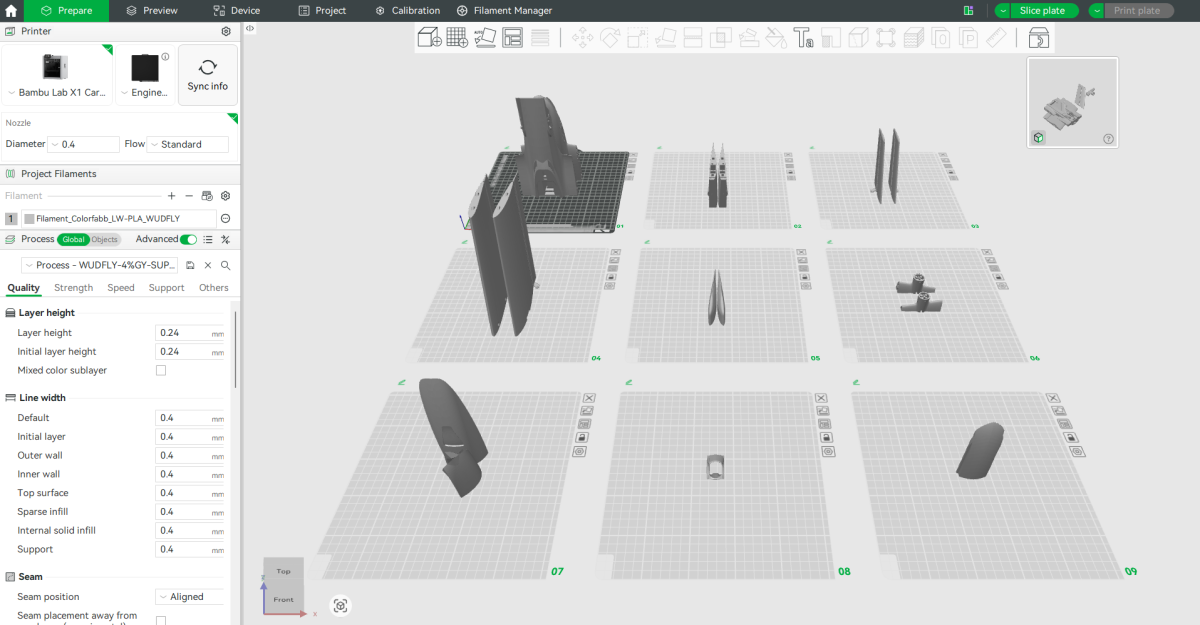This screenshot has height=625, width=1200.
Task: Select the Move gizmo tool
Action: [582, 38]
